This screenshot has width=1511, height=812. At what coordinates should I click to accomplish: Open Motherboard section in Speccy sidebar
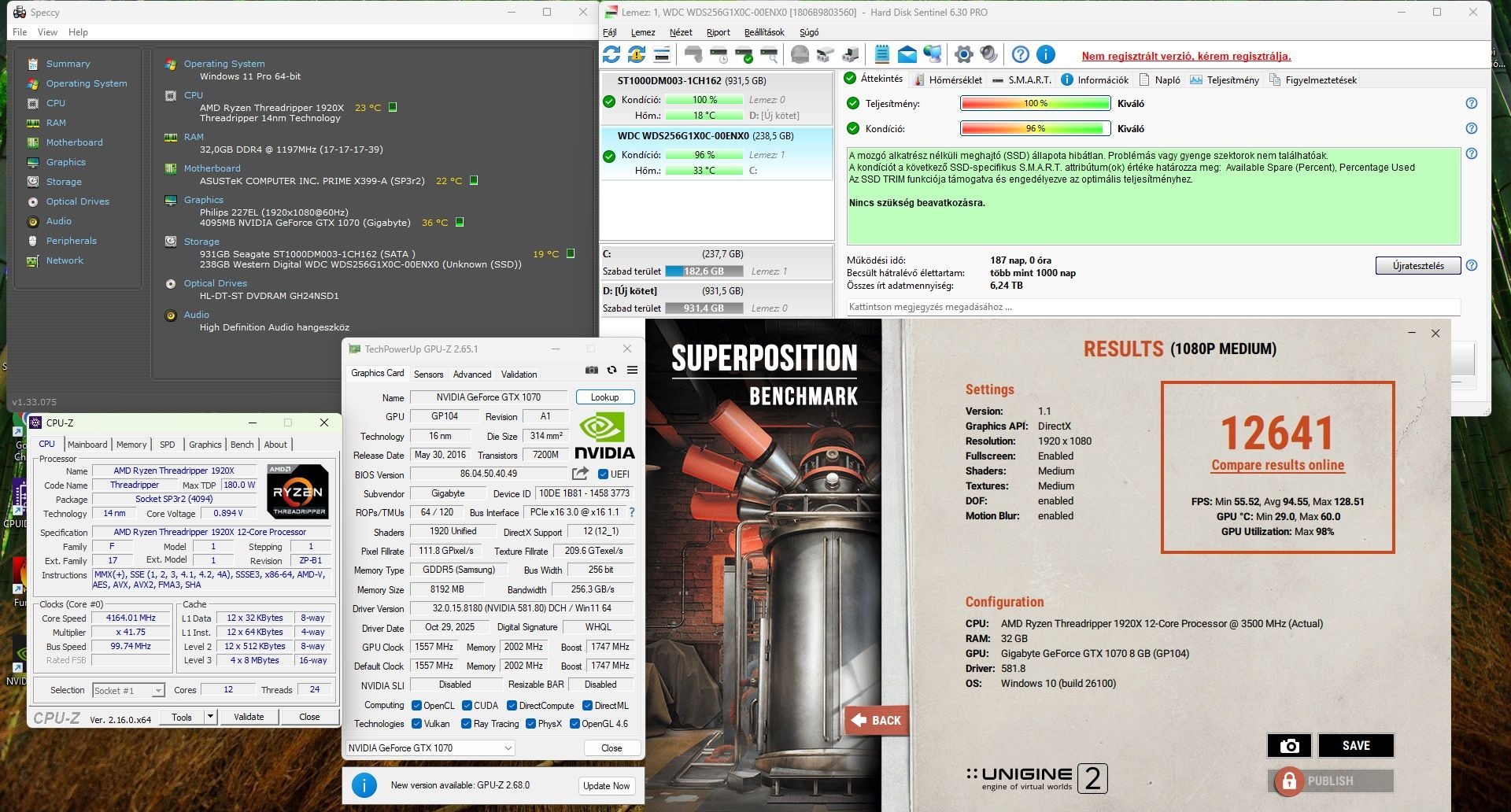(x=75, y=142)
